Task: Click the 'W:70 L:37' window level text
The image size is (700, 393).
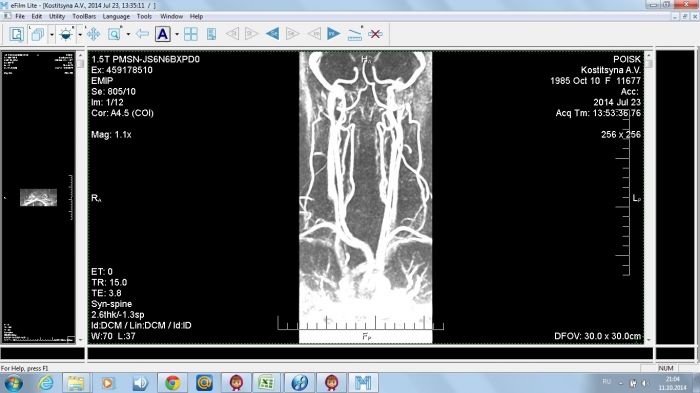Action: pos(113,336)
